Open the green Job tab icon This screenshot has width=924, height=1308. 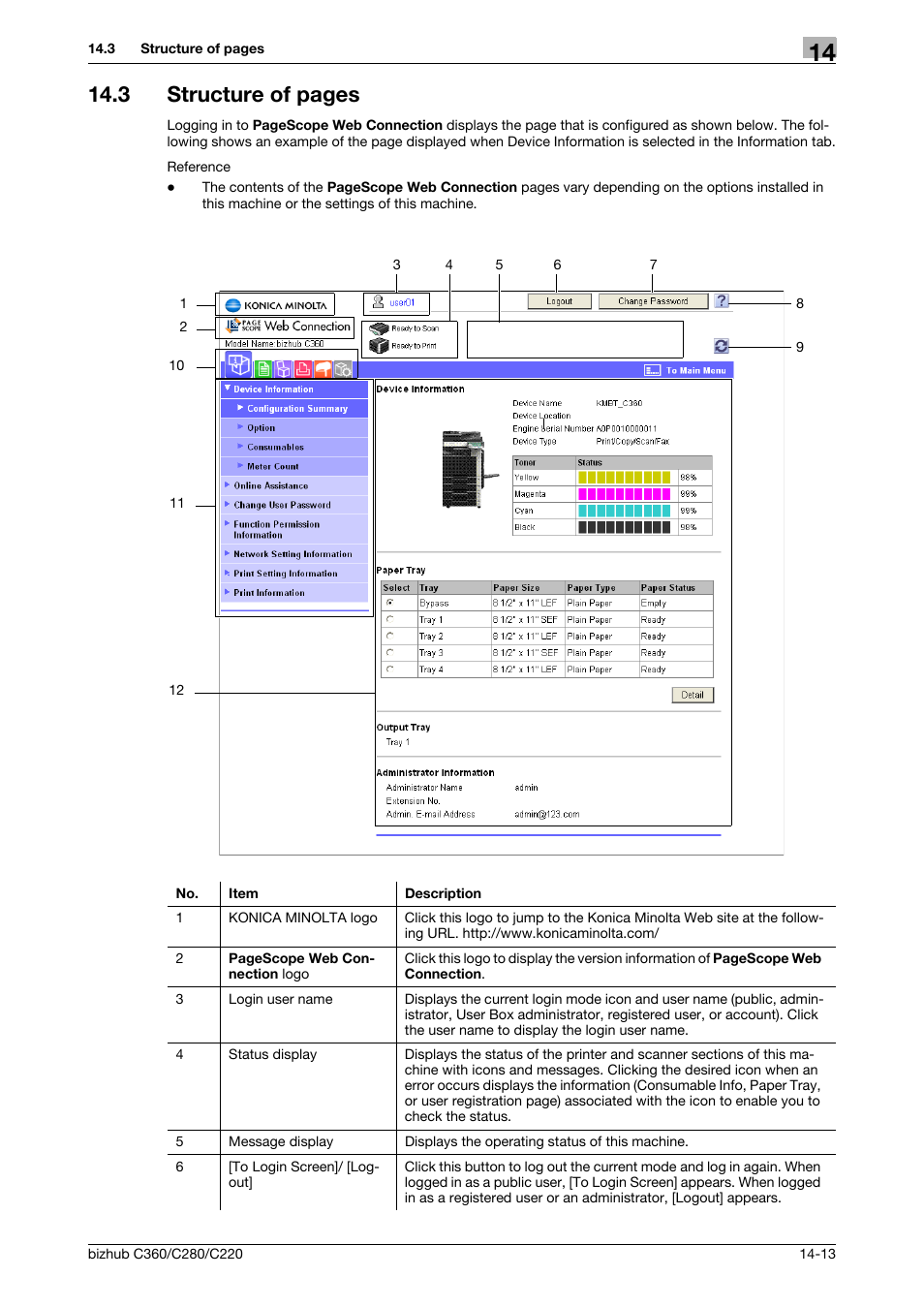263,368
